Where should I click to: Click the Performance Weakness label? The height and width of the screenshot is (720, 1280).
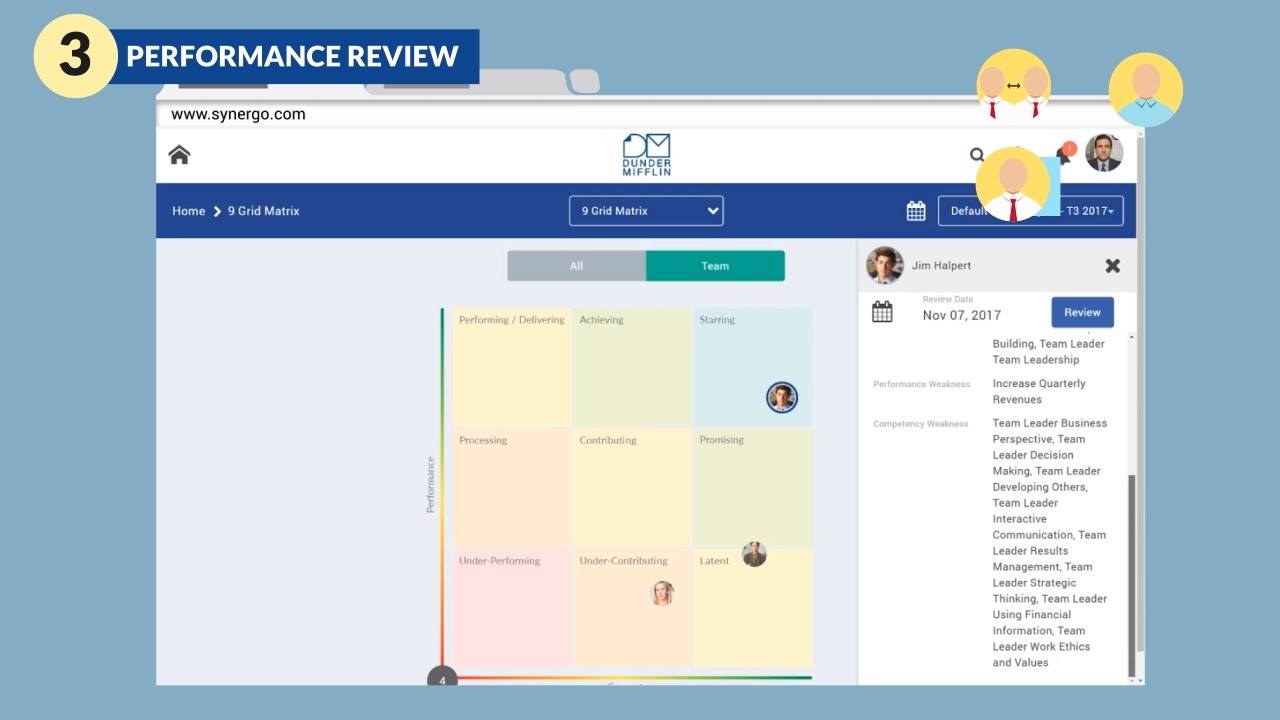(x=922, y=384)
